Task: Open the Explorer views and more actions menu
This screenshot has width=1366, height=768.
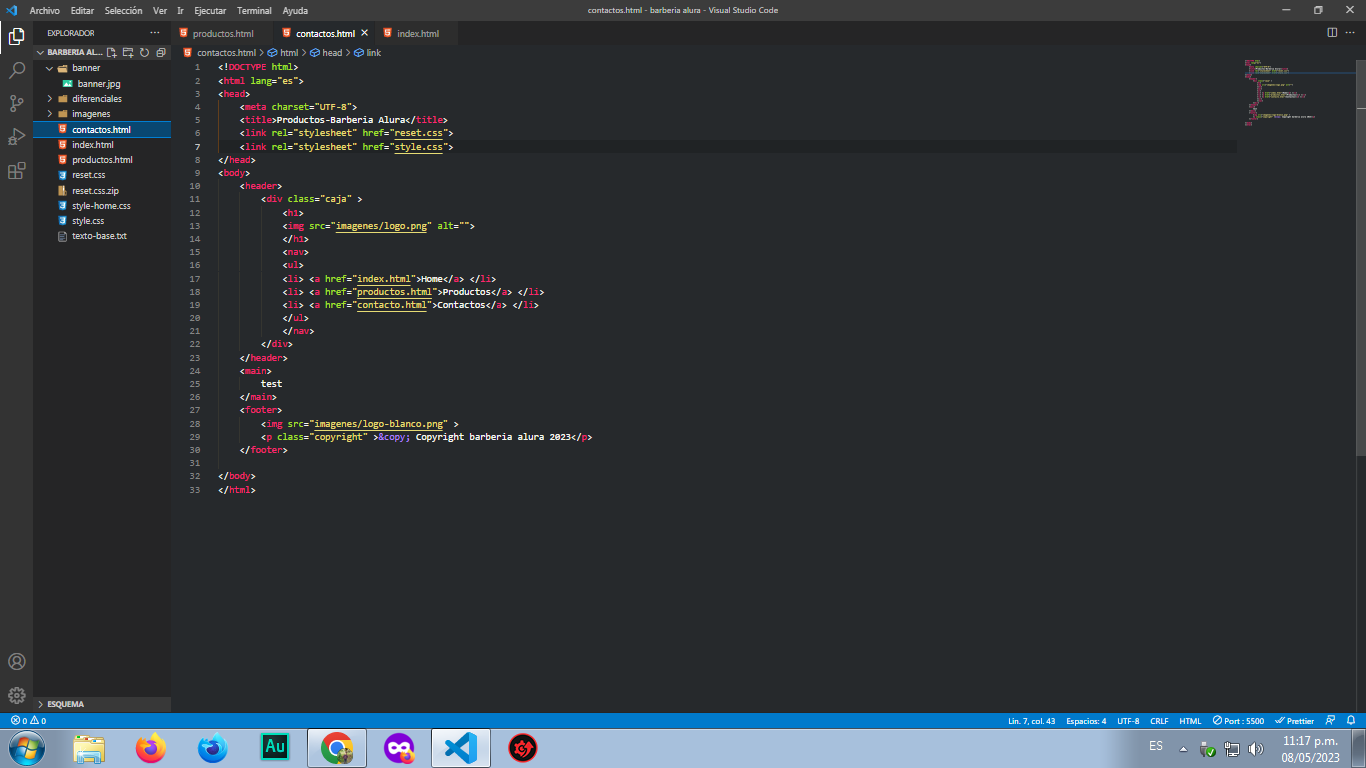Action: tap(154, 33)
